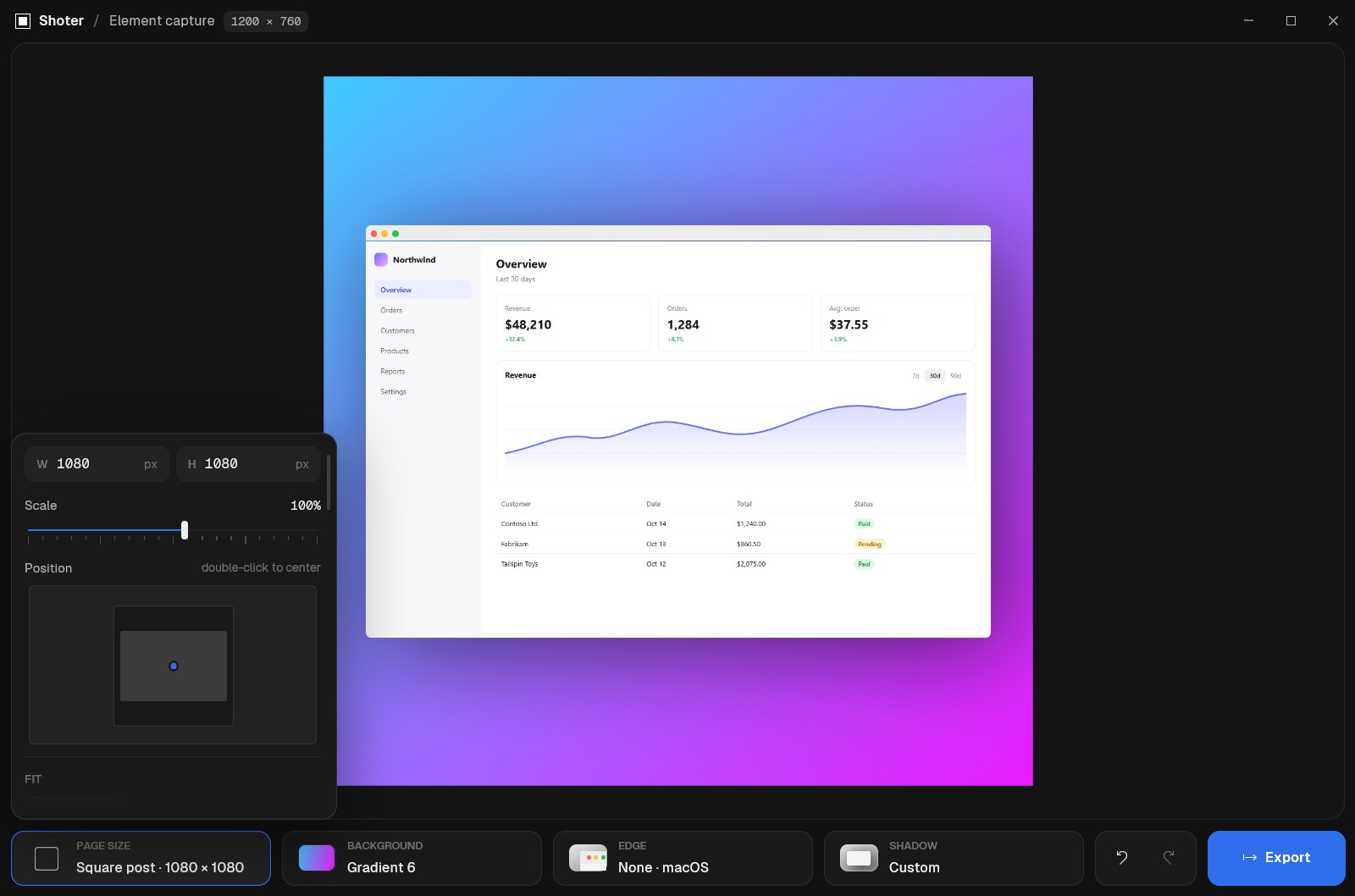Click the Tailspin Toys customer cell
The width and height of the screenshot is (1355, 896).
519,564
